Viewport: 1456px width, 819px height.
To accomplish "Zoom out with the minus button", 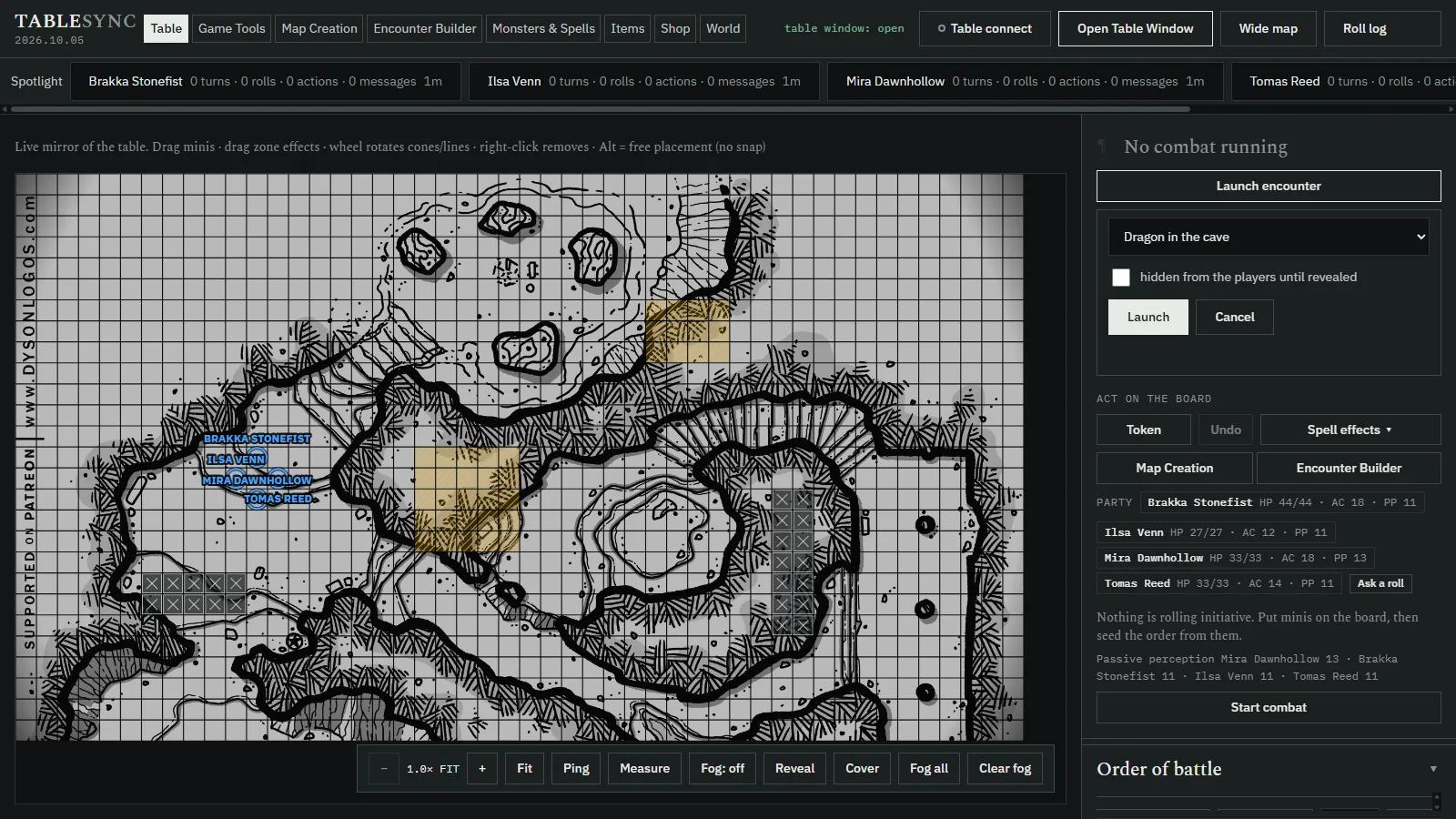I will click(x=384, y=768).
